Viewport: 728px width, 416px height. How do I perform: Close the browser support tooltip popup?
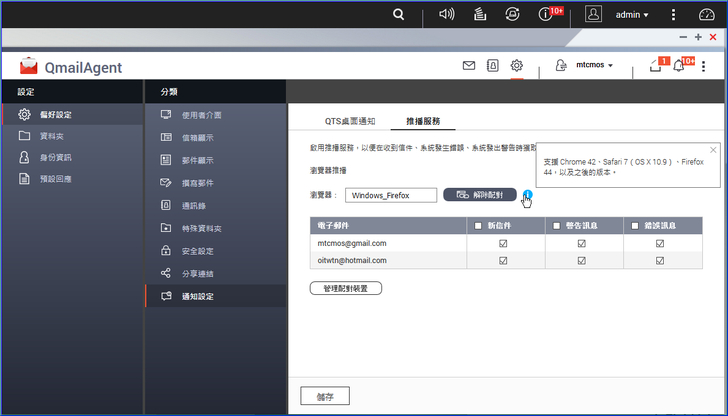713,150
